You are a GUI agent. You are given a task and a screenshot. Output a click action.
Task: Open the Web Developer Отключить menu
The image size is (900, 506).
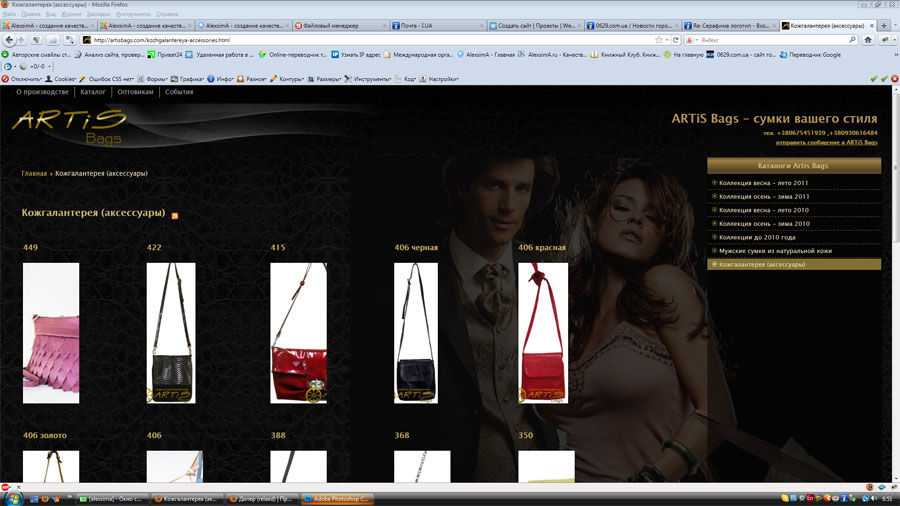tap(22, 79)
